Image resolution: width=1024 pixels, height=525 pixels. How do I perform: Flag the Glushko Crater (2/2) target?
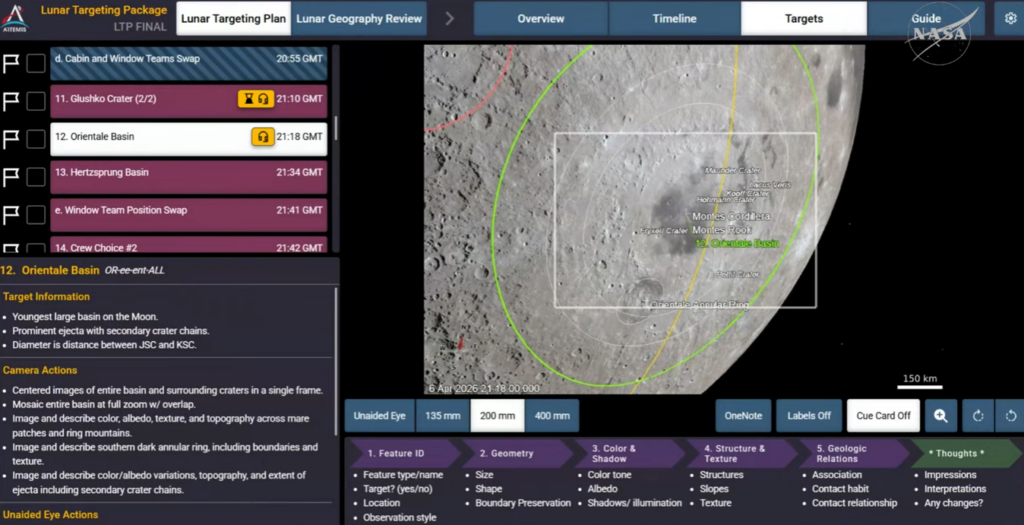[x=12, y=100]
